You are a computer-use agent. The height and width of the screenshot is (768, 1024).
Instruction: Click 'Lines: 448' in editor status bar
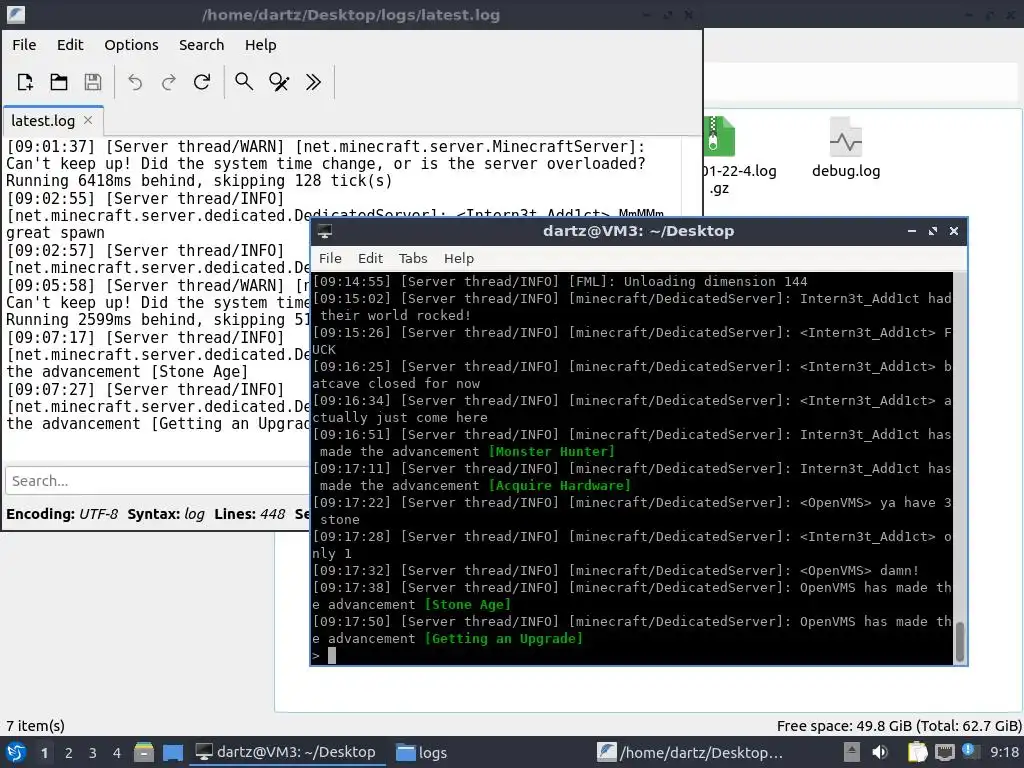click(x=249, y=514)
